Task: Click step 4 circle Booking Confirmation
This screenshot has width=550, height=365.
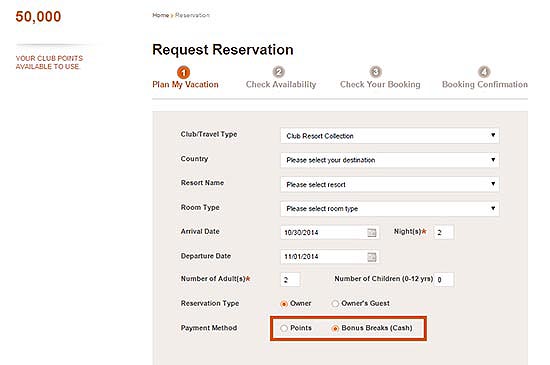Action: coord(484,72)
